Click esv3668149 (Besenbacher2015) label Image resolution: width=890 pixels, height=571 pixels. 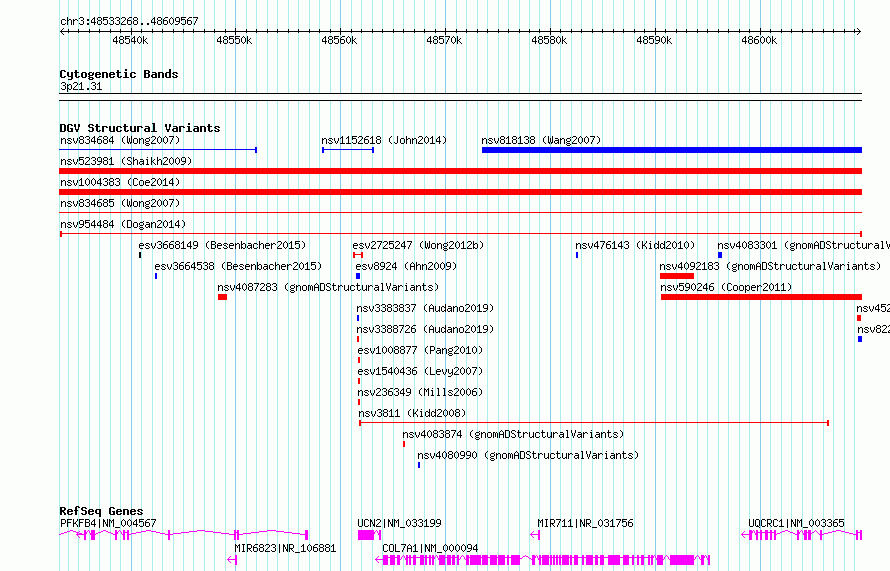point(222,245)
